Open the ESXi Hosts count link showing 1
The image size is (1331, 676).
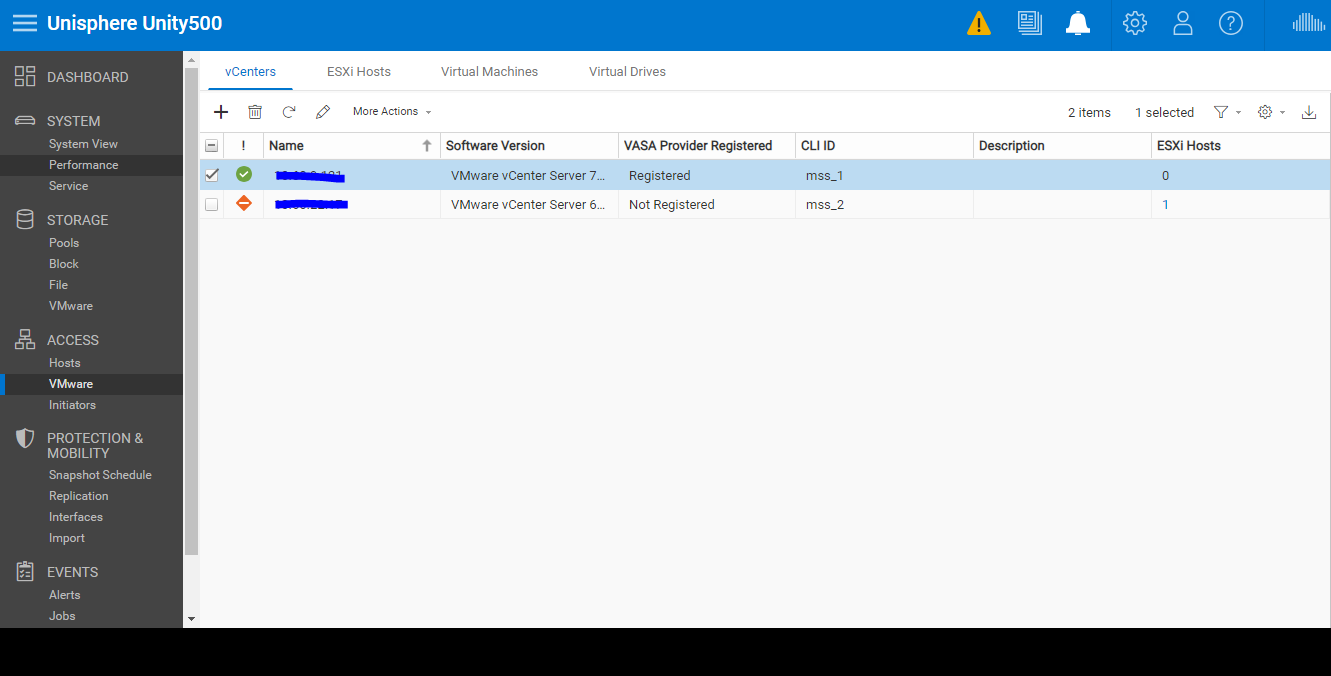pos(1166,204)
